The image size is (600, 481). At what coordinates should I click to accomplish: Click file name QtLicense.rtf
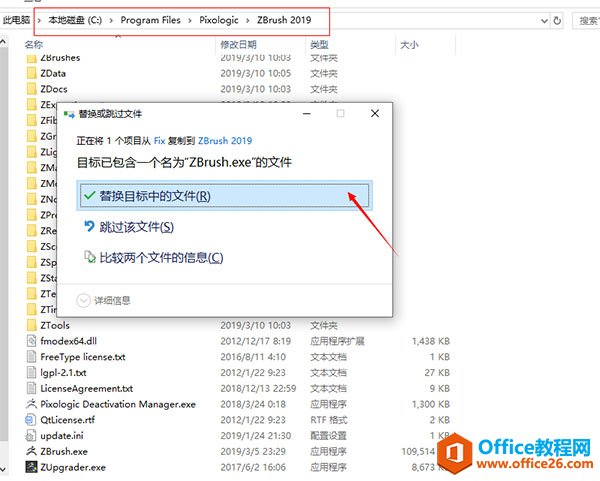point(67,420)
